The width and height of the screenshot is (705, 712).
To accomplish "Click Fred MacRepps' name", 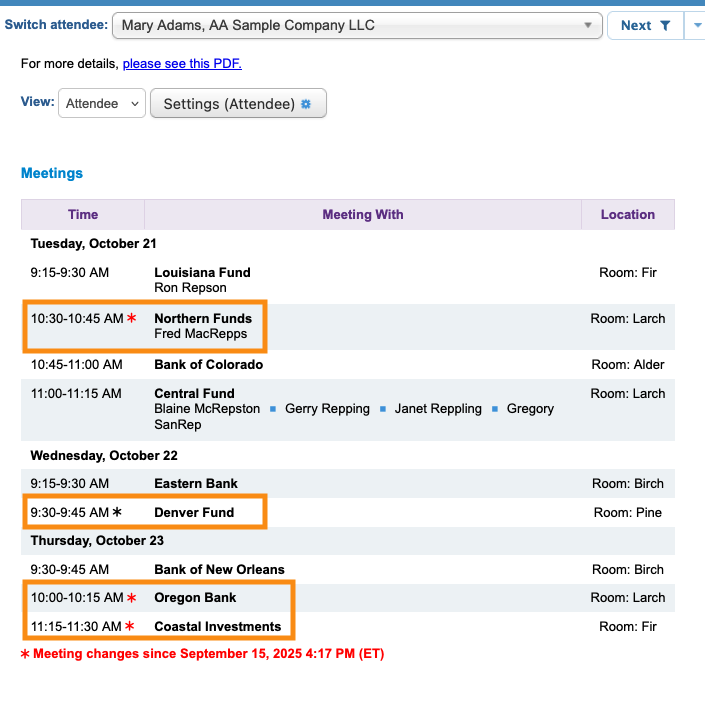I will [x=201, y=334].
